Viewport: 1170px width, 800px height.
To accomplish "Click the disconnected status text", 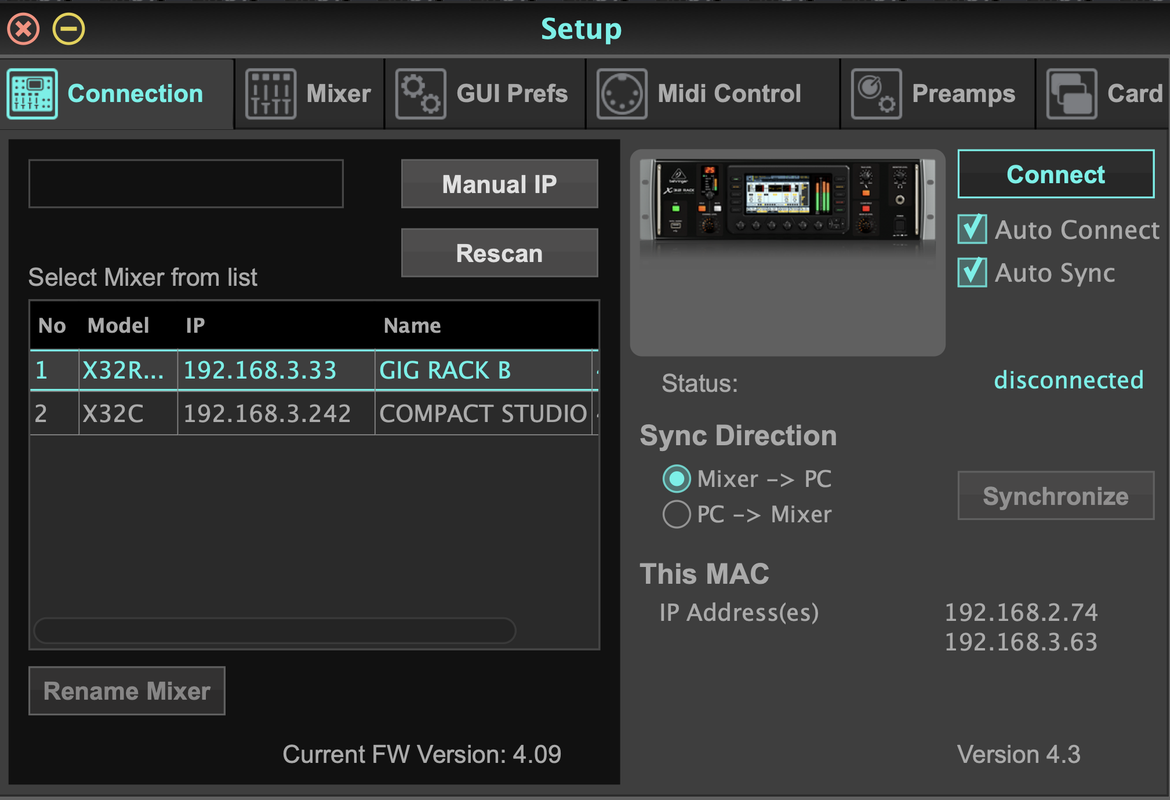I will point(1069,380).
